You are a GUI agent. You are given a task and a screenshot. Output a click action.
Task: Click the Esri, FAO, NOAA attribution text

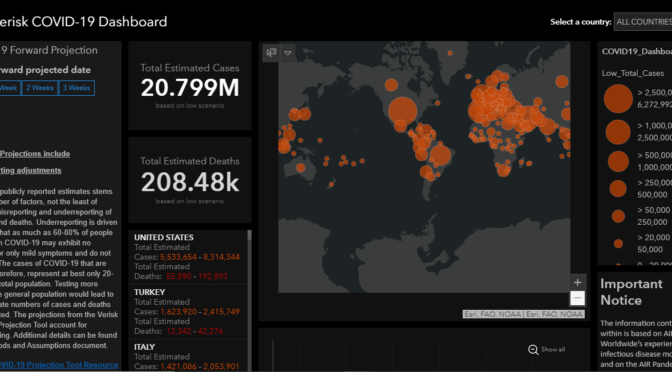pos(523,314)
